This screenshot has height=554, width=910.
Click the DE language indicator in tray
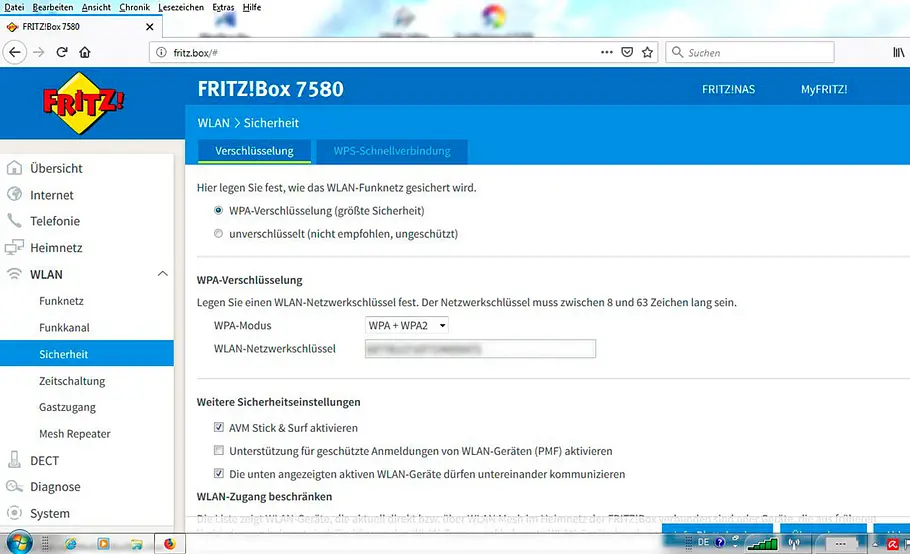(x=703, y=542)
